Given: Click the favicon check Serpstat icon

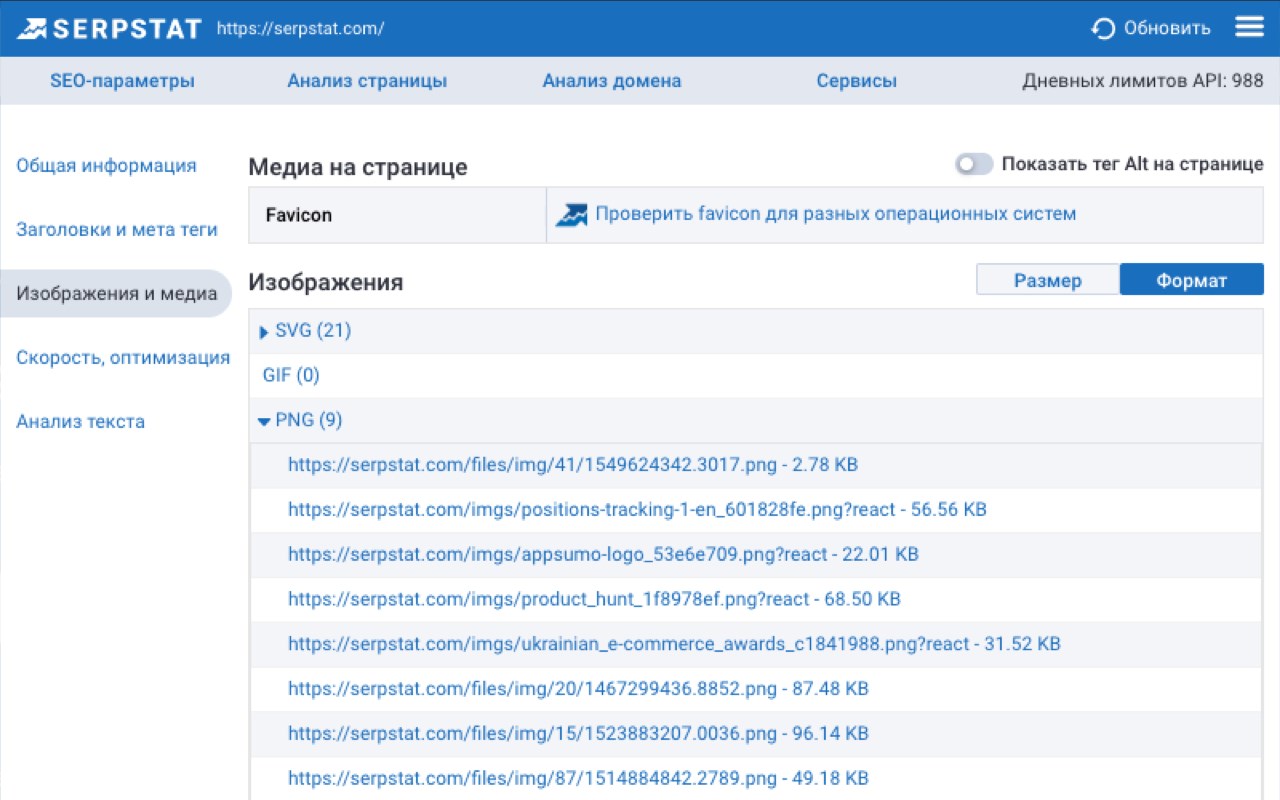Looking at the screenshot, I should (x=572, y=214).
